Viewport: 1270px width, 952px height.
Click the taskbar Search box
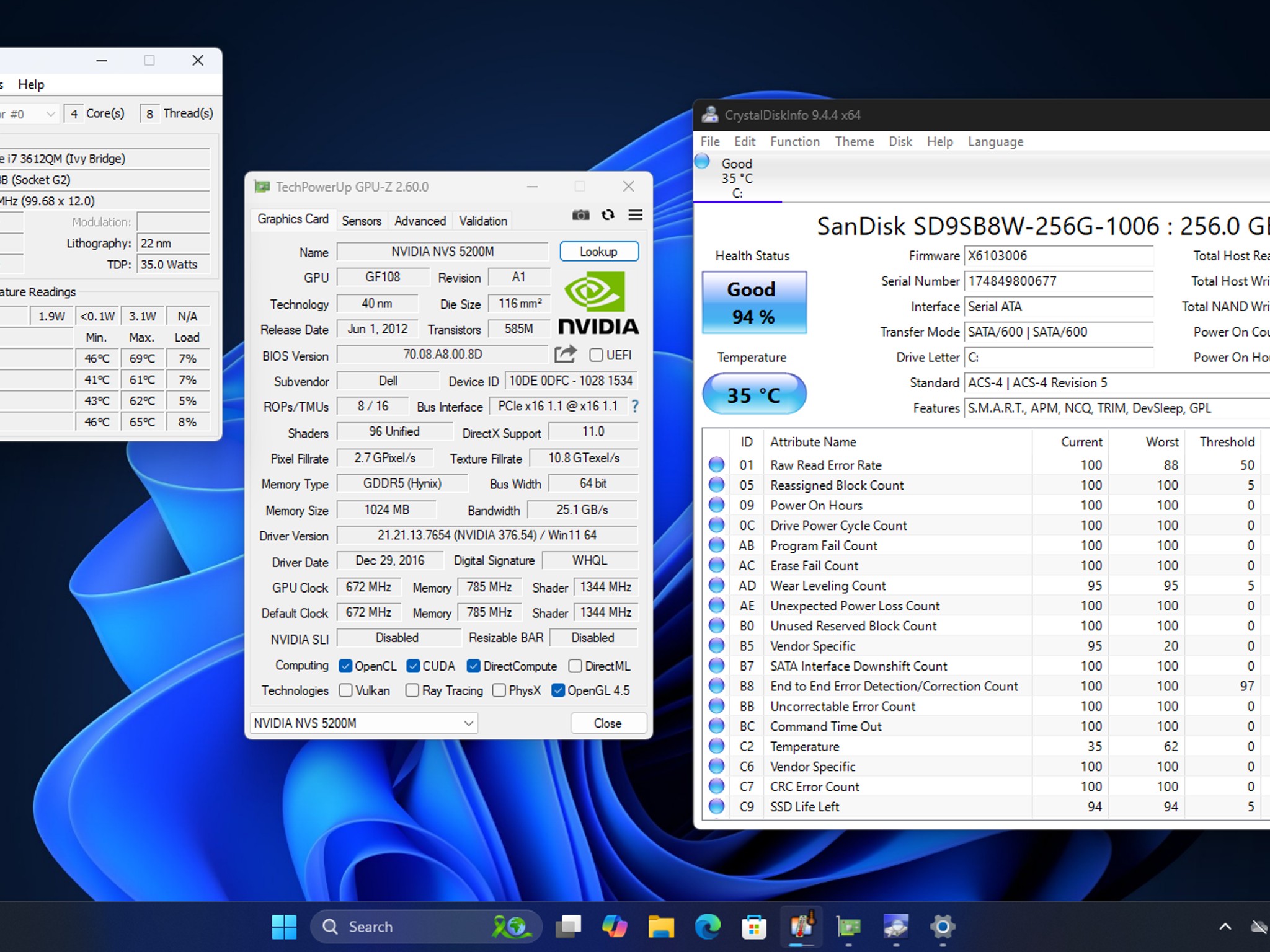[427, 927]
